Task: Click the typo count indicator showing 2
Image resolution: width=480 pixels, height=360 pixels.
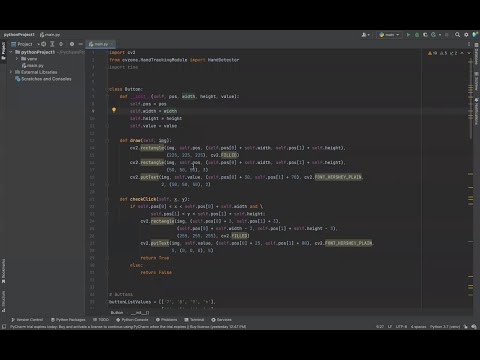Action: tap(454, 53)
